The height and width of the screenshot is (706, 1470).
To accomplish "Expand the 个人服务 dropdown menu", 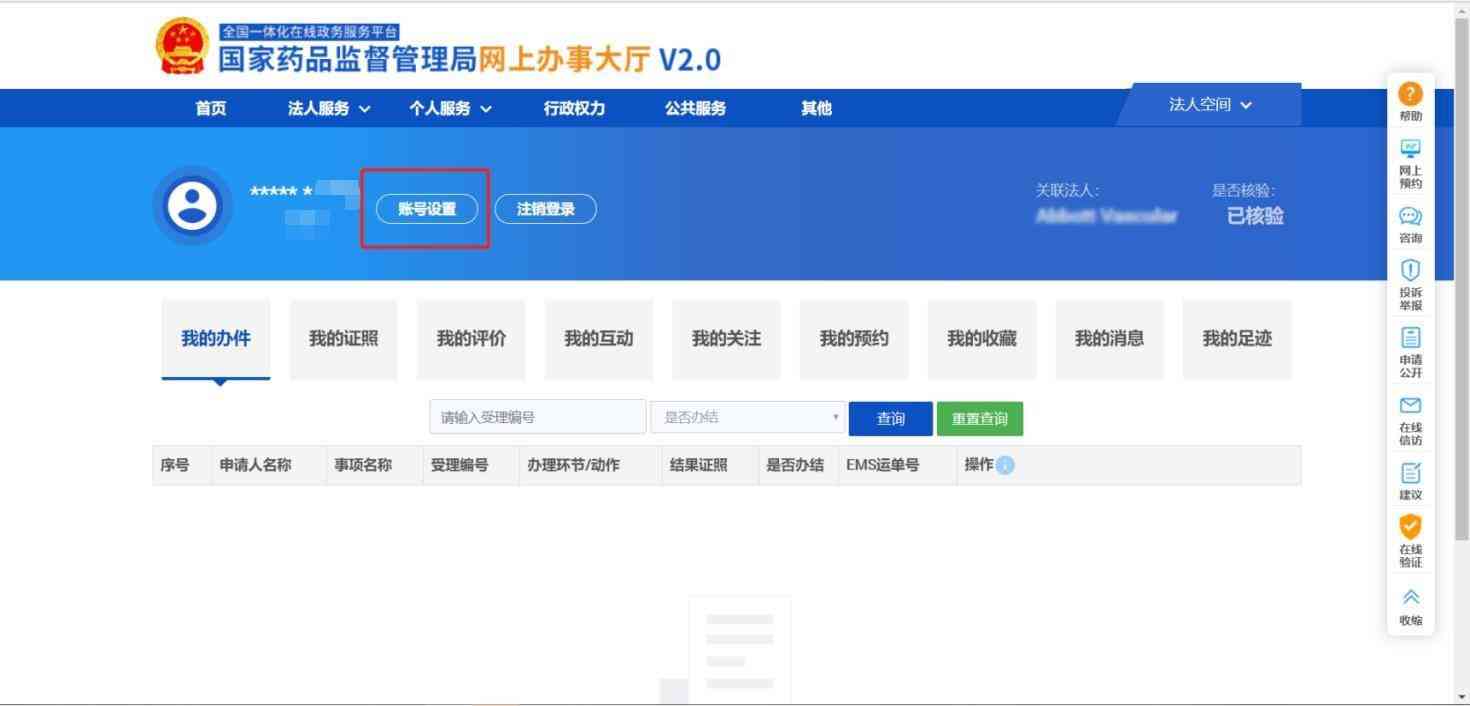I will [450, 109].
